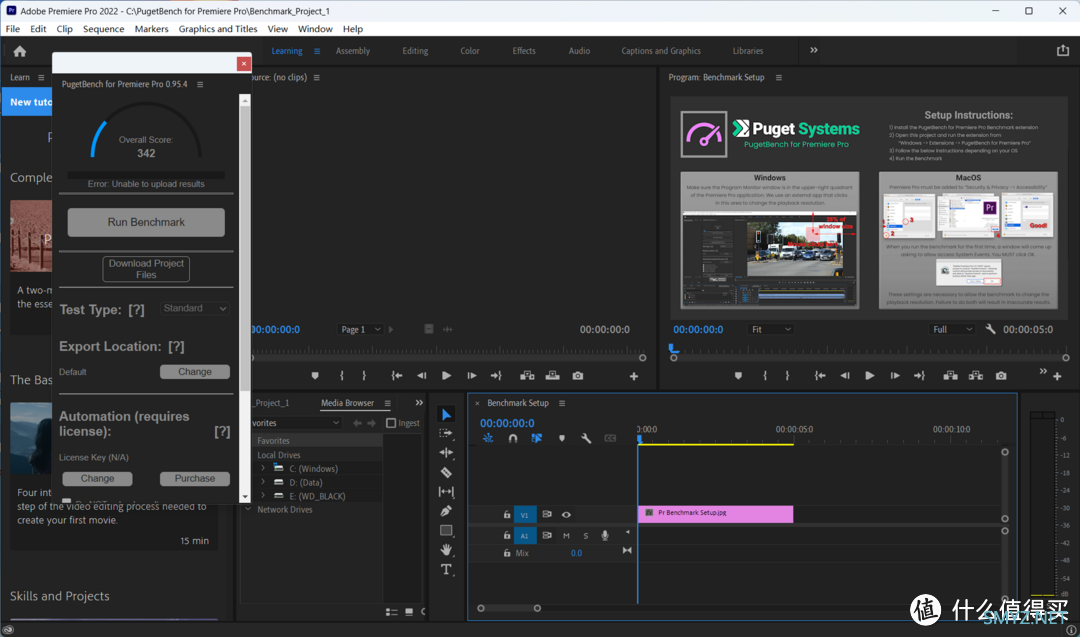
Task: Select the Type tool
Action: [446, 570]
